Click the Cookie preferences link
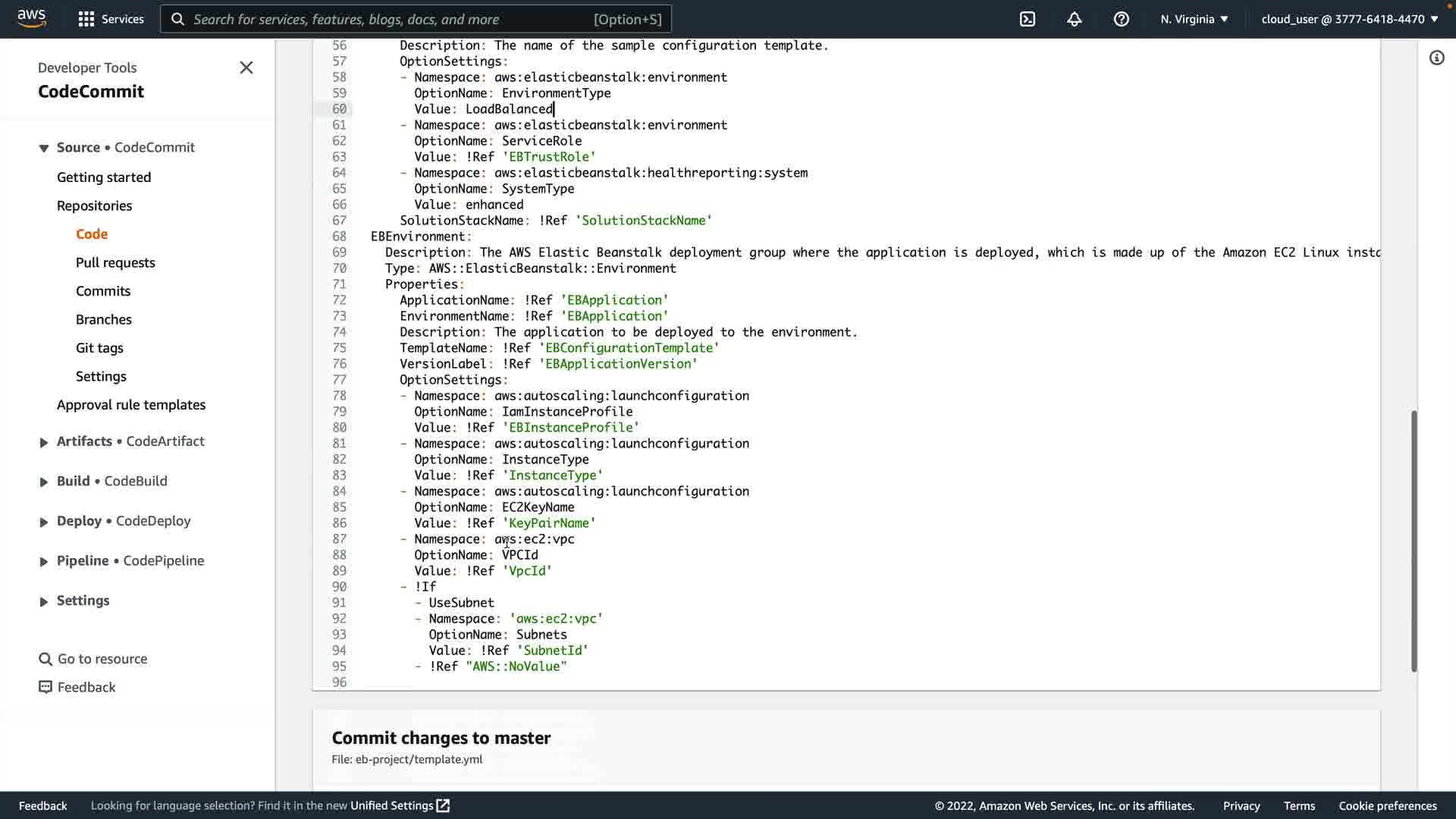This screenshot has height=819, width=1456. [x=1387, y=805]
